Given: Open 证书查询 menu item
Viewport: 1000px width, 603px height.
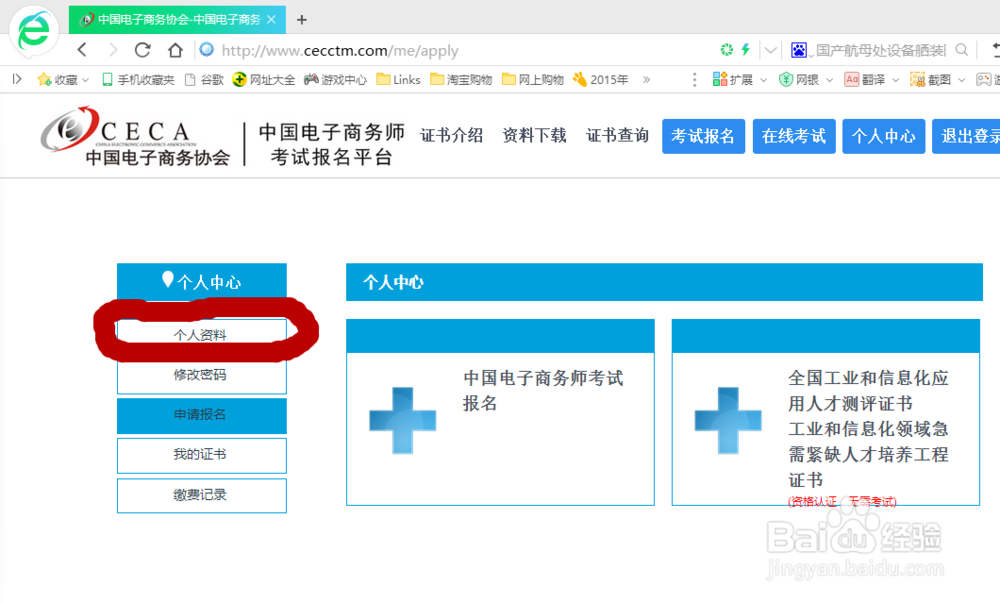Looking at the screenshot, I should point(617,136).
